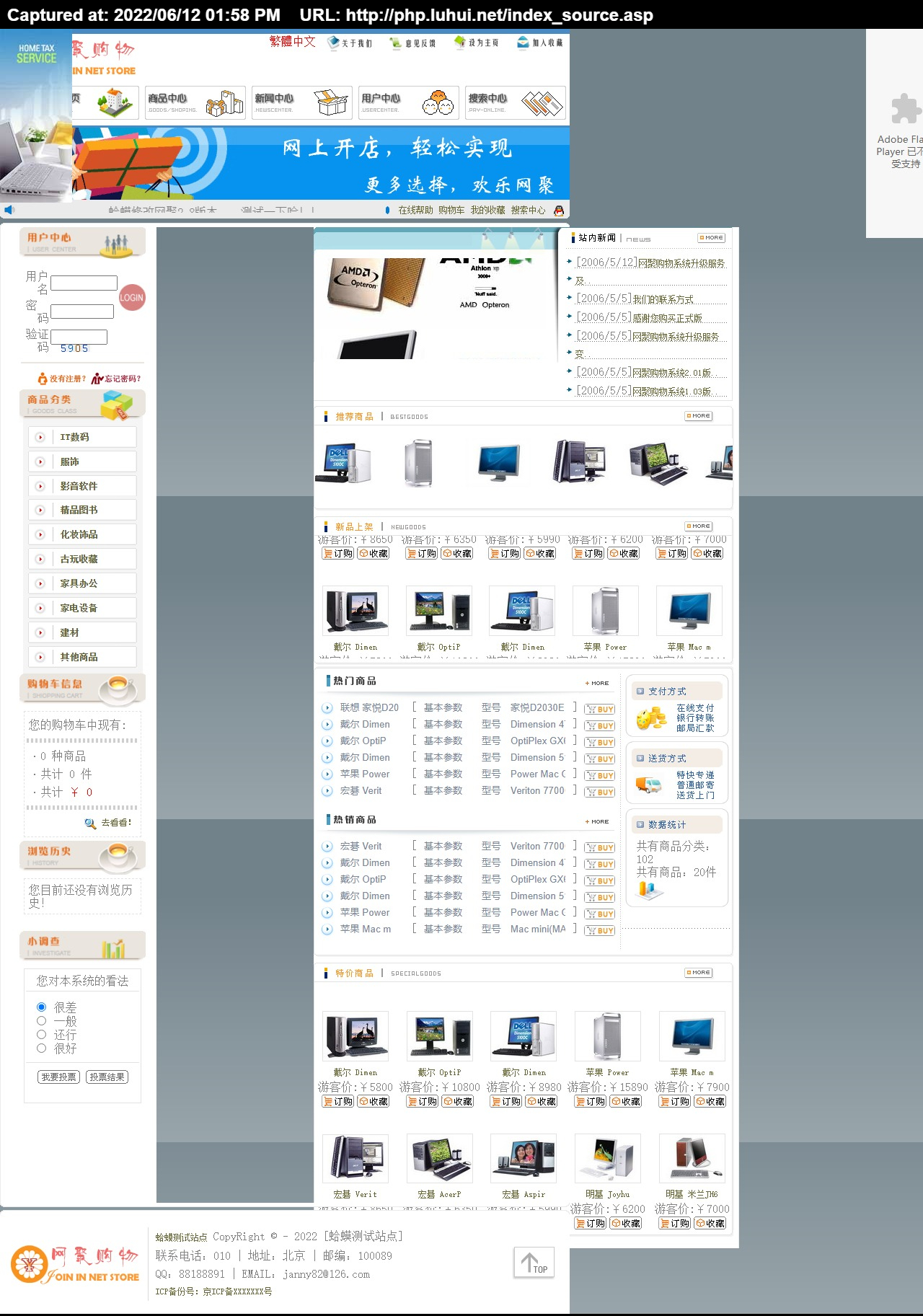The image size is (923, 1316).
Task: Expand the 建材 category arrow
Action: tap(40, 632)
